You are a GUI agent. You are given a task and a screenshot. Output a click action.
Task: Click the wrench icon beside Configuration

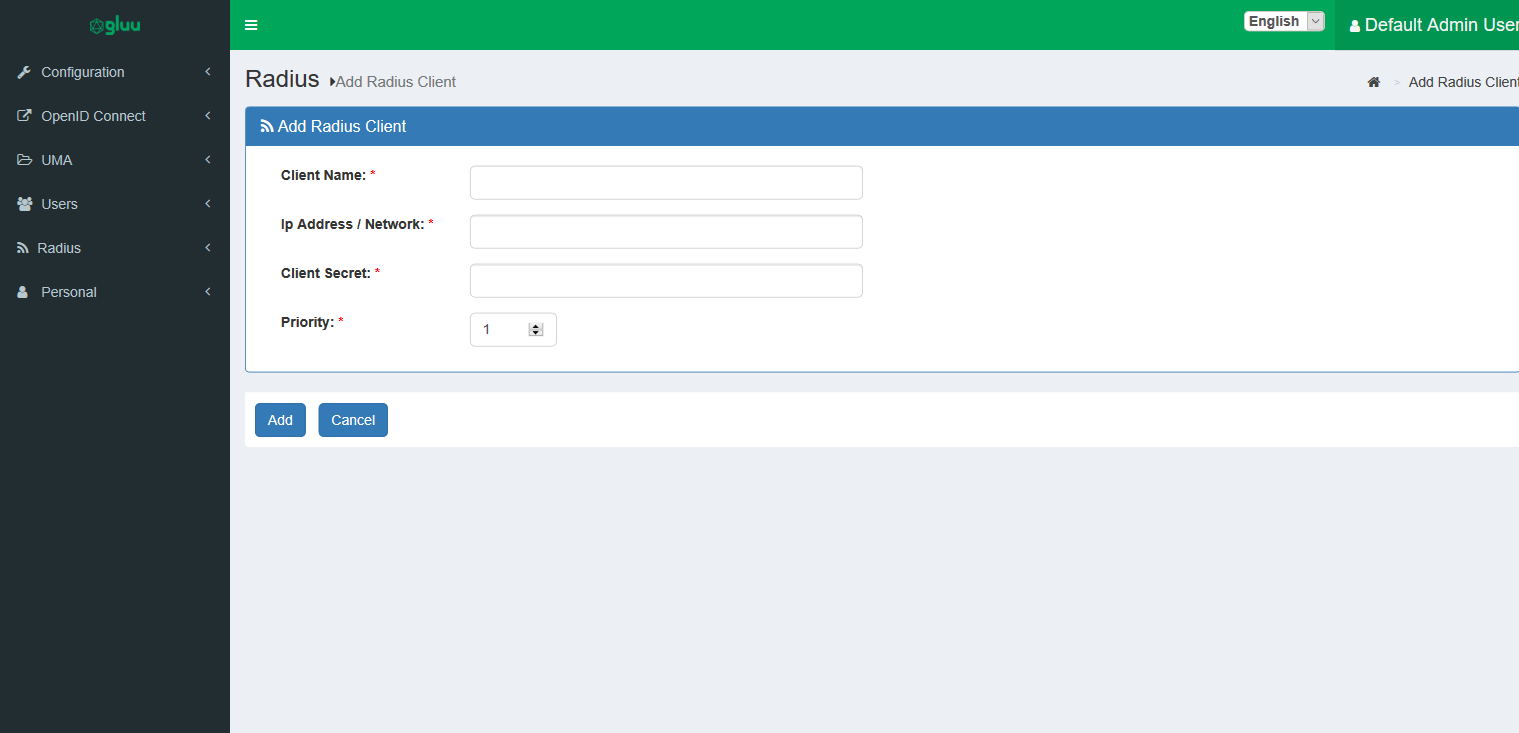[x=23, y=71]
